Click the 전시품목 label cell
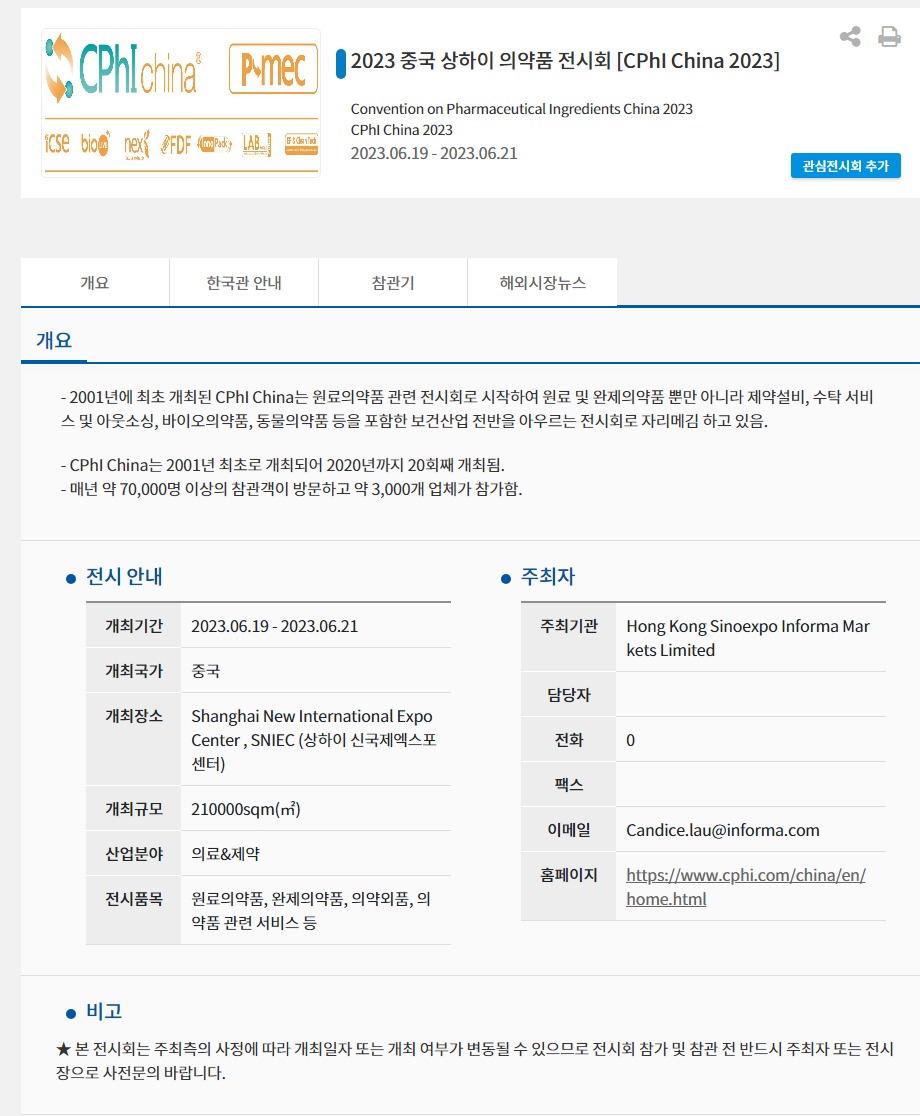920x1116 pixels. click(x=134, y=910)
